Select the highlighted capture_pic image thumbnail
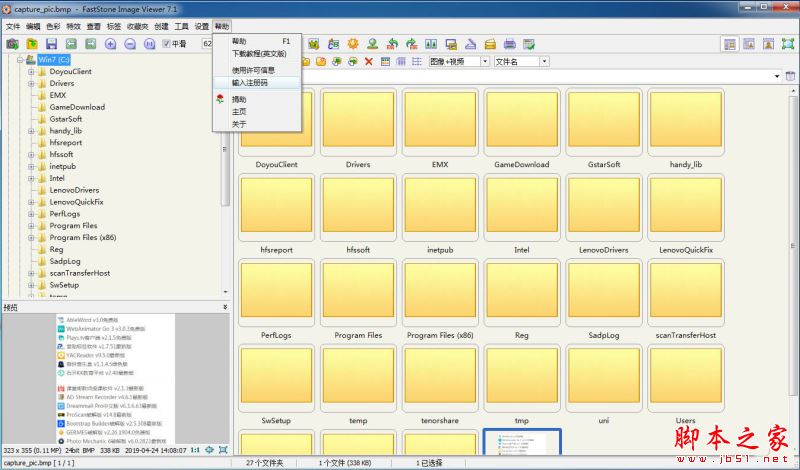The image size is (800, 470). (x=522, y=442)
